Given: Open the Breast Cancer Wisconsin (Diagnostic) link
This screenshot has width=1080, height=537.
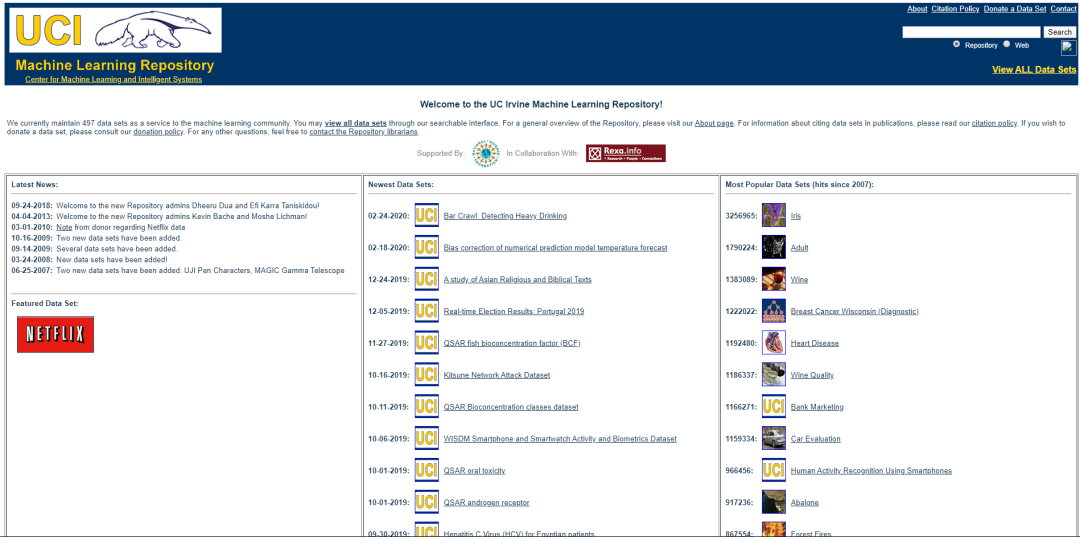Looking at the screenshot, I should click(x=854, y=311).
